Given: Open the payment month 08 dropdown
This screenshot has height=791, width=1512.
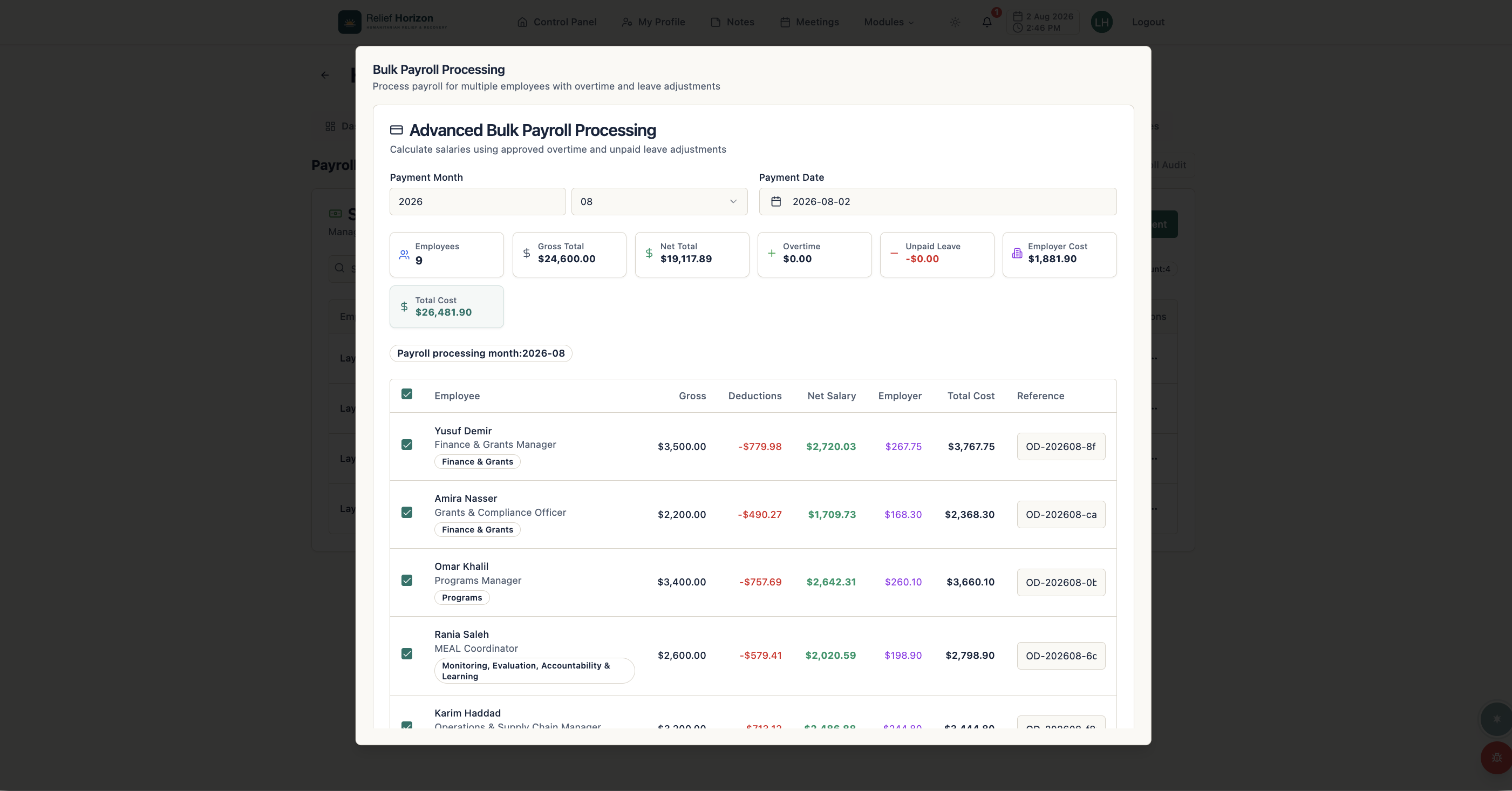Looking at the screenshot, I should click(x=659, y=201).
